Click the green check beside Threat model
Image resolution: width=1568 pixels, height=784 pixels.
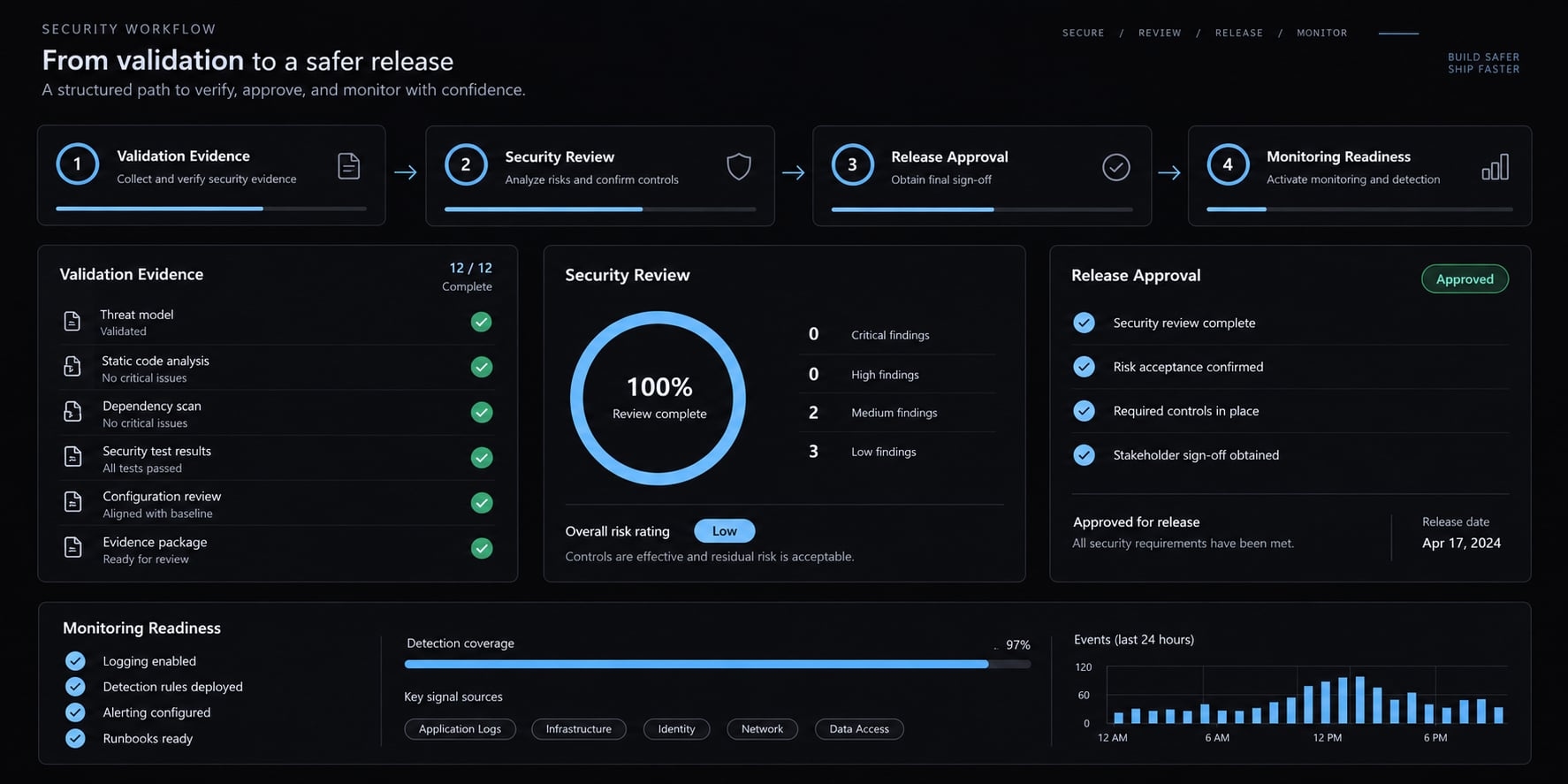click(x=482, y=322)
